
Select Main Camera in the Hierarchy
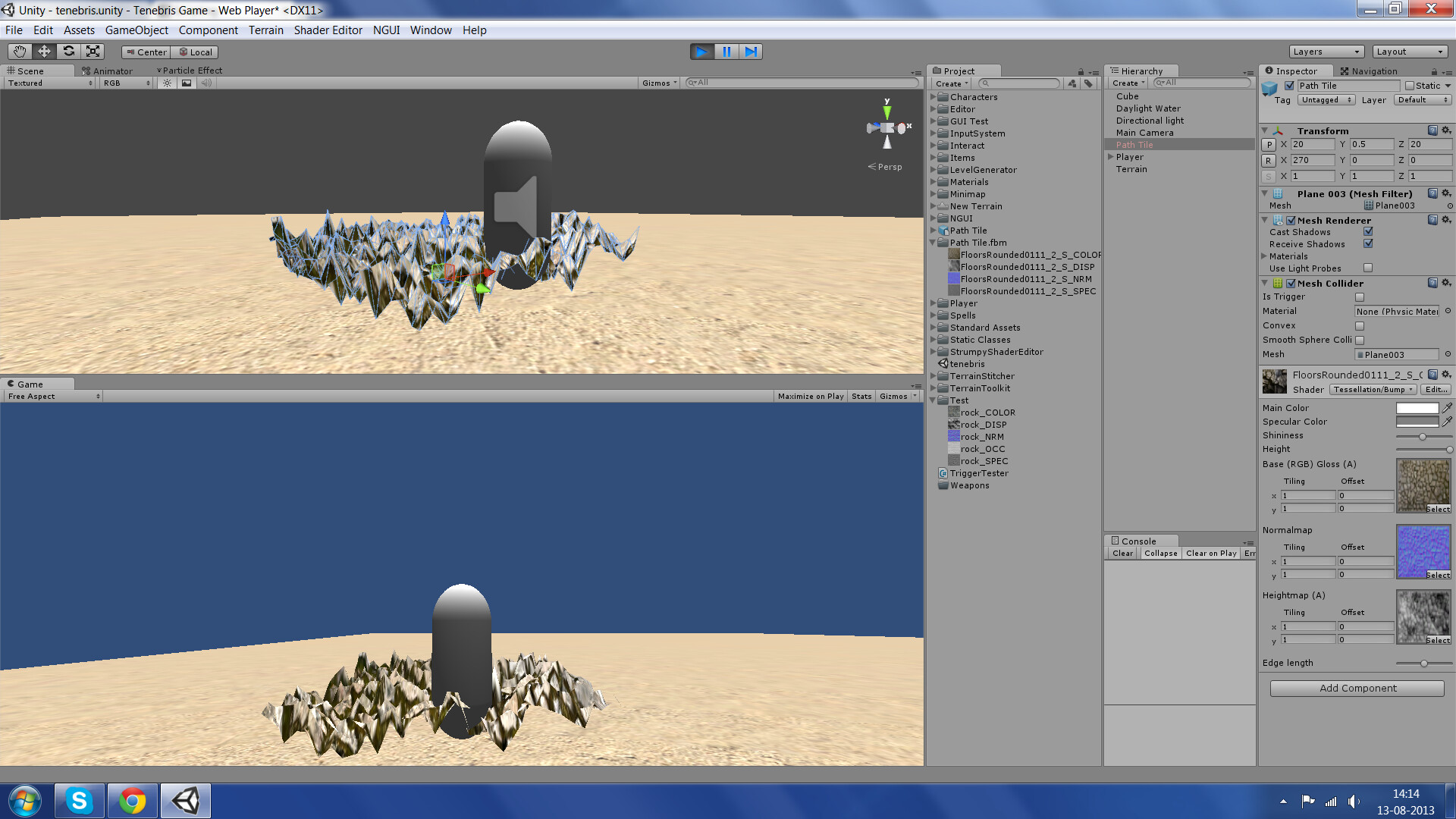1144,132
